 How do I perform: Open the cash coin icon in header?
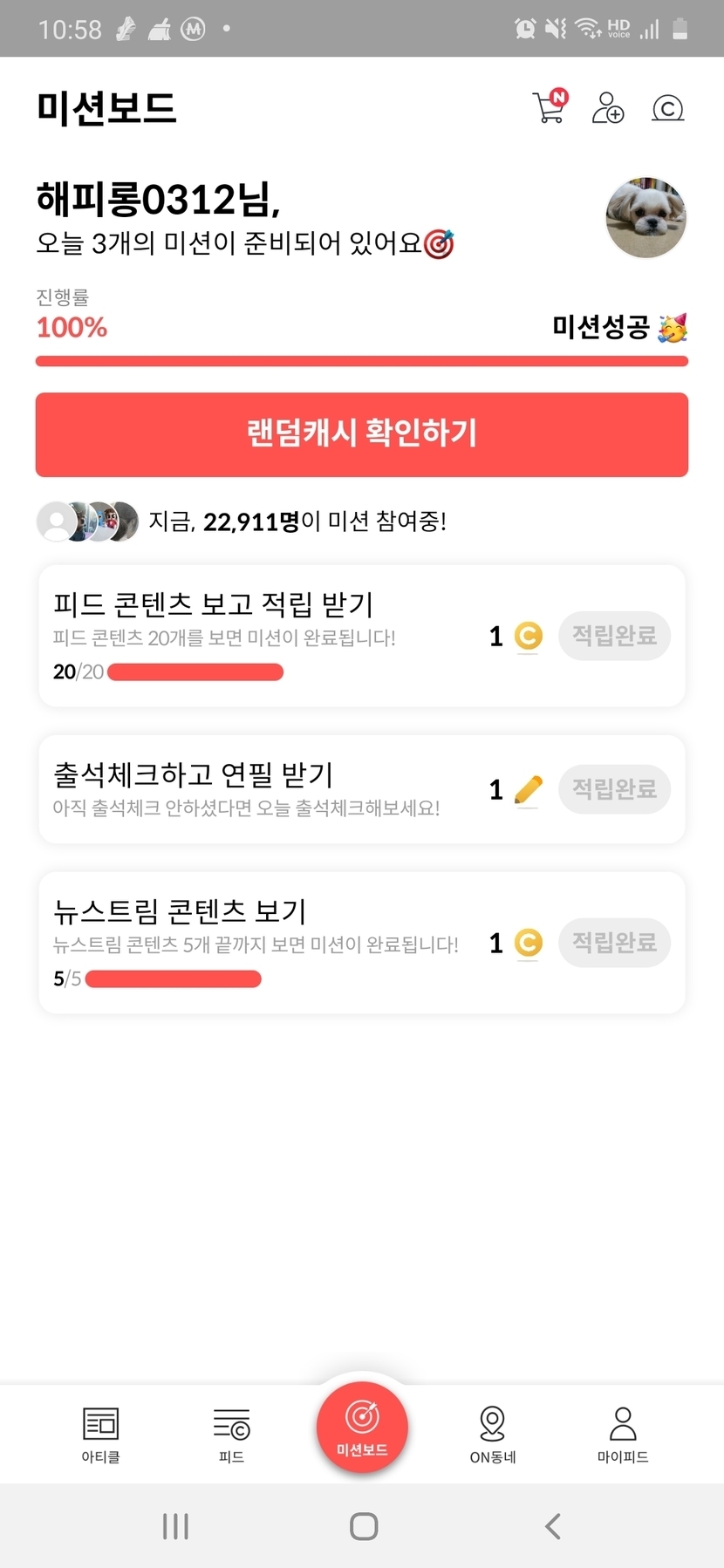668,108
